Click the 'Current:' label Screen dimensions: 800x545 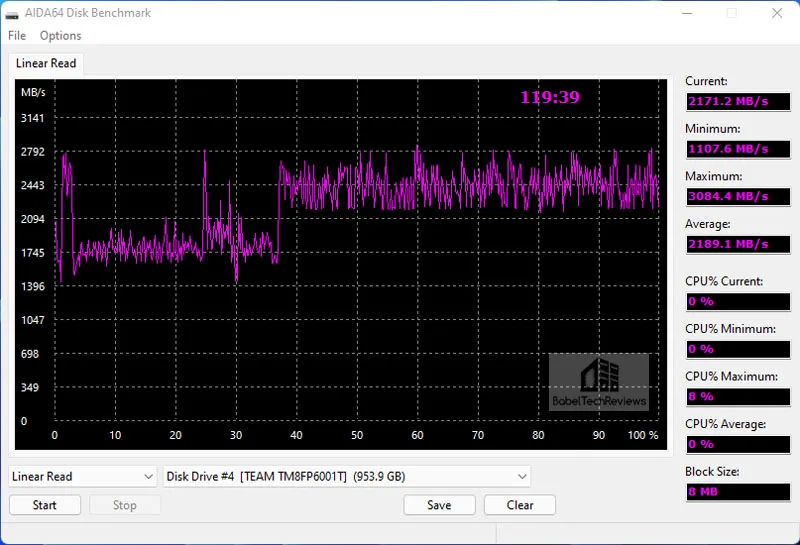706,81
